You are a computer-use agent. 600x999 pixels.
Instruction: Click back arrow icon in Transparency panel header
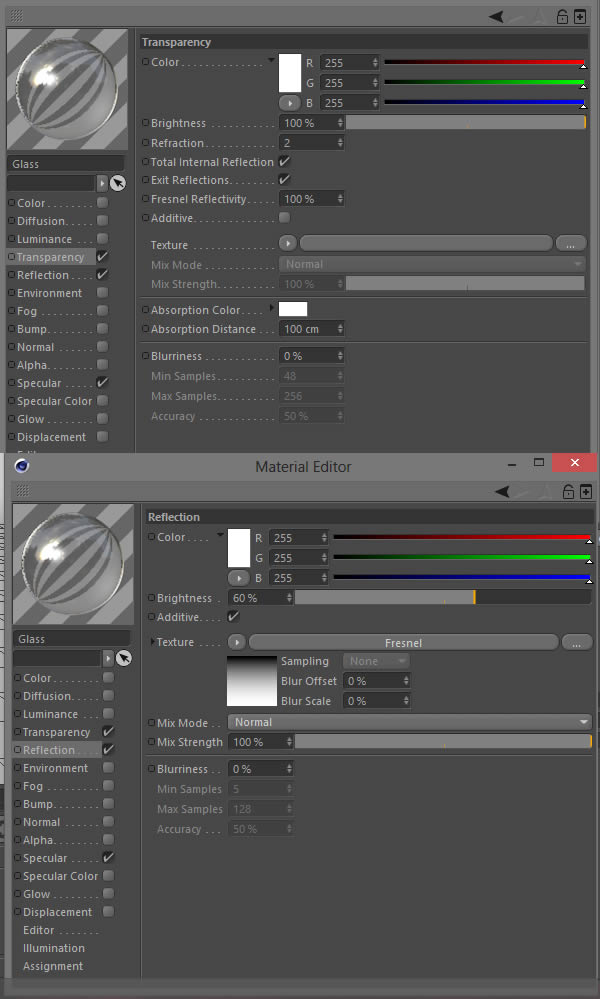point(496,17)
